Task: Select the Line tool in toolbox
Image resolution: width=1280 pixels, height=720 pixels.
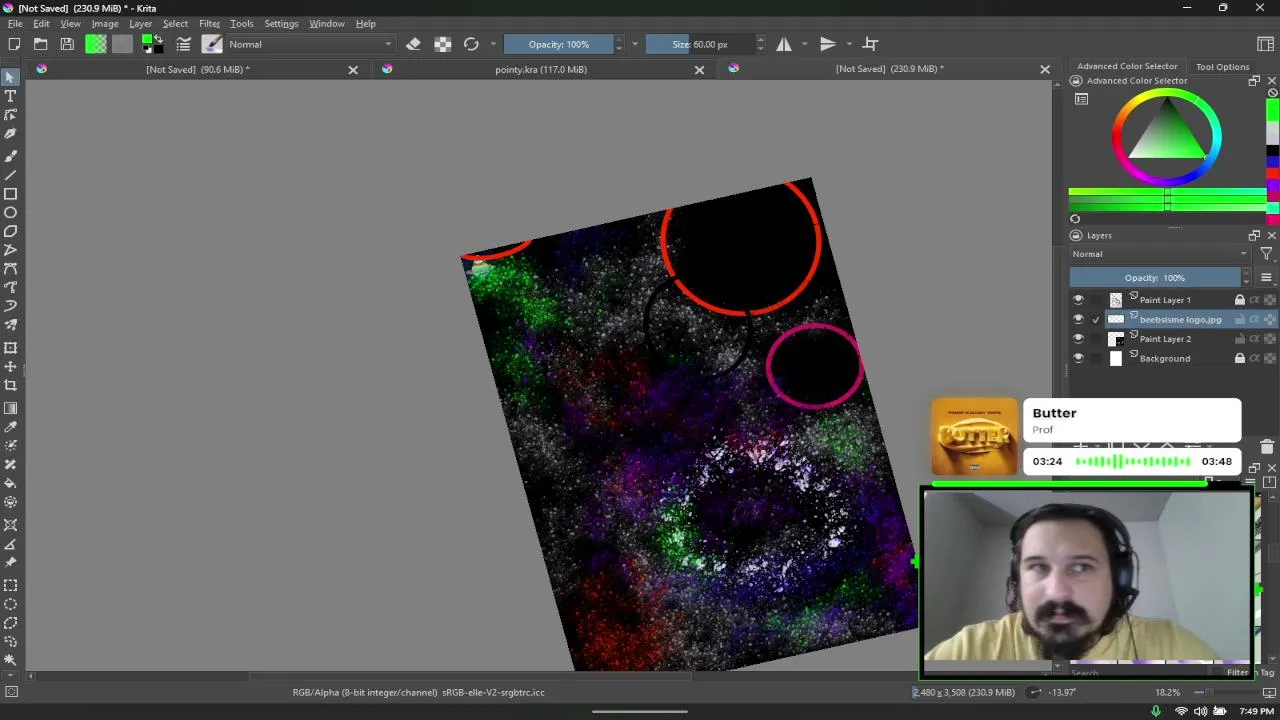Action: [10, 175]
